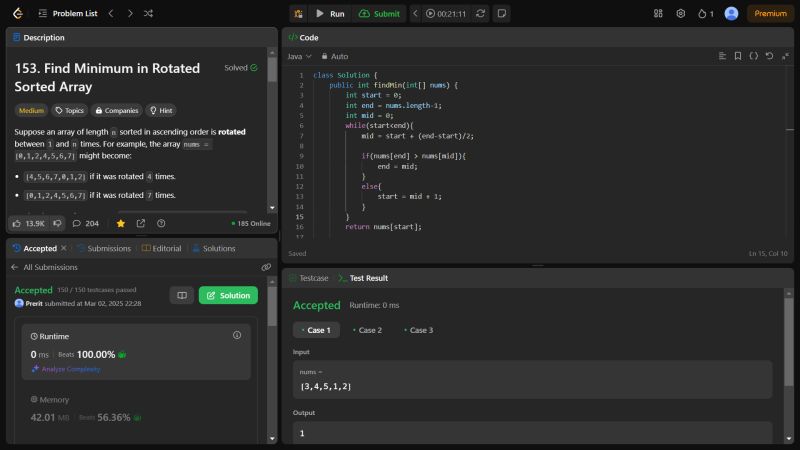The height and width of the screenshot is (450, 800).
Task: Reset code to default with undo icon
Action: [x=769, y=56]
